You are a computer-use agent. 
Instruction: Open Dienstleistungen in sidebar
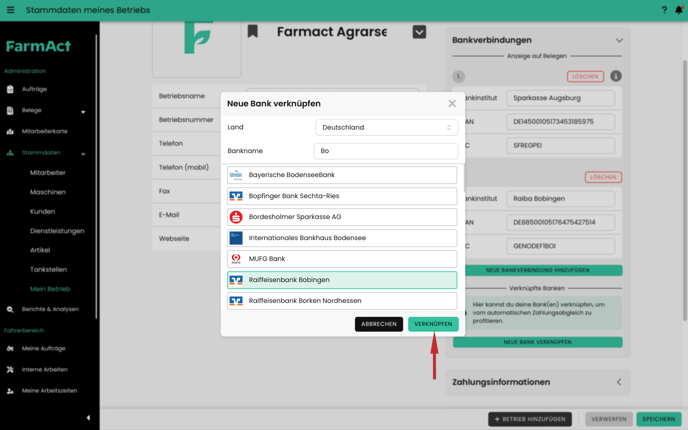point(57,231)
